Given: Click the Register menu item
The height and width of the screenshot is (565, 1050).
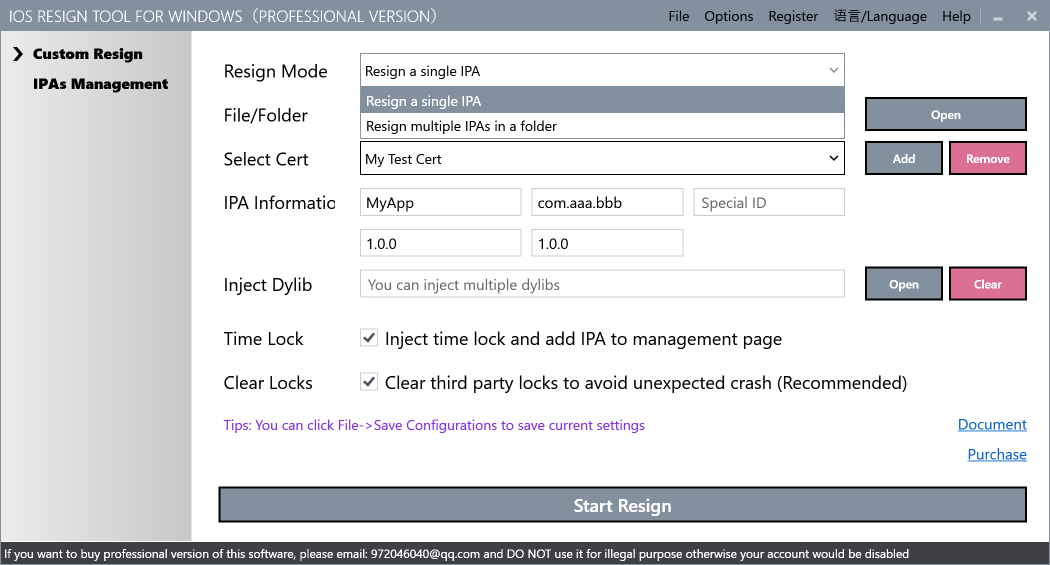Looking at the screenshot, I should pyautogui.click(x=793, y=16).
